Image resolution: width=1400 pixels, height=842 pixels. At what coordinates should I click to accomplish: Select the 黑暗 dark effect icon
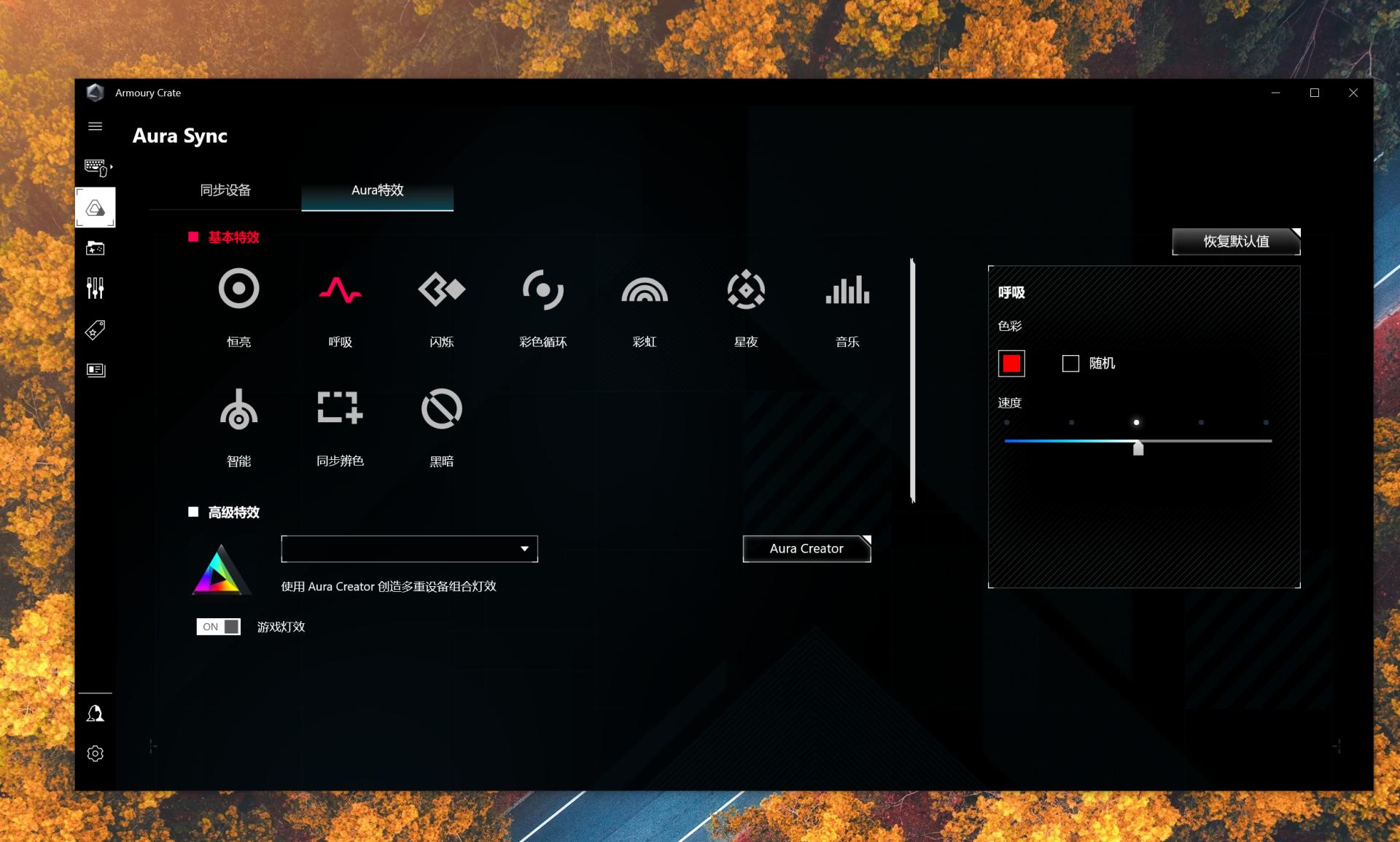(441, 409)
